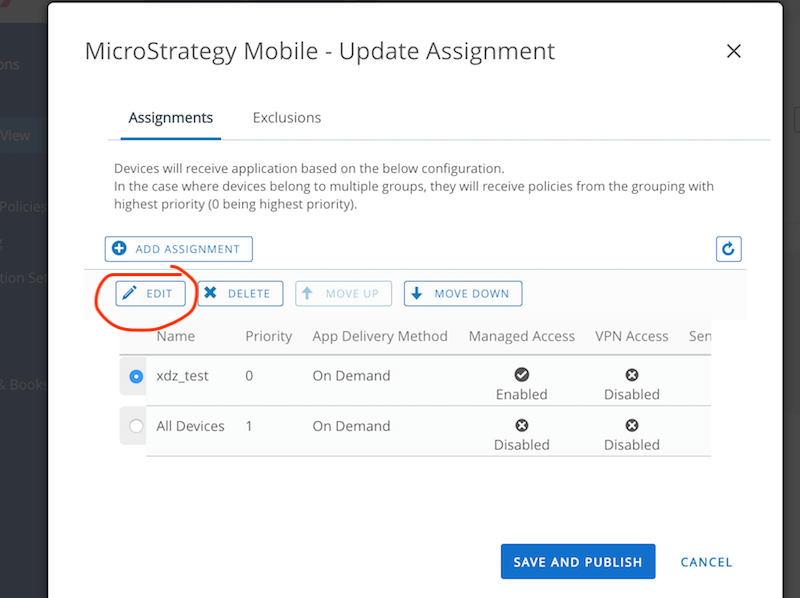The width and height of the screenshot is (800, 598).
Task: Click the Move Up button
Action: 343,293
